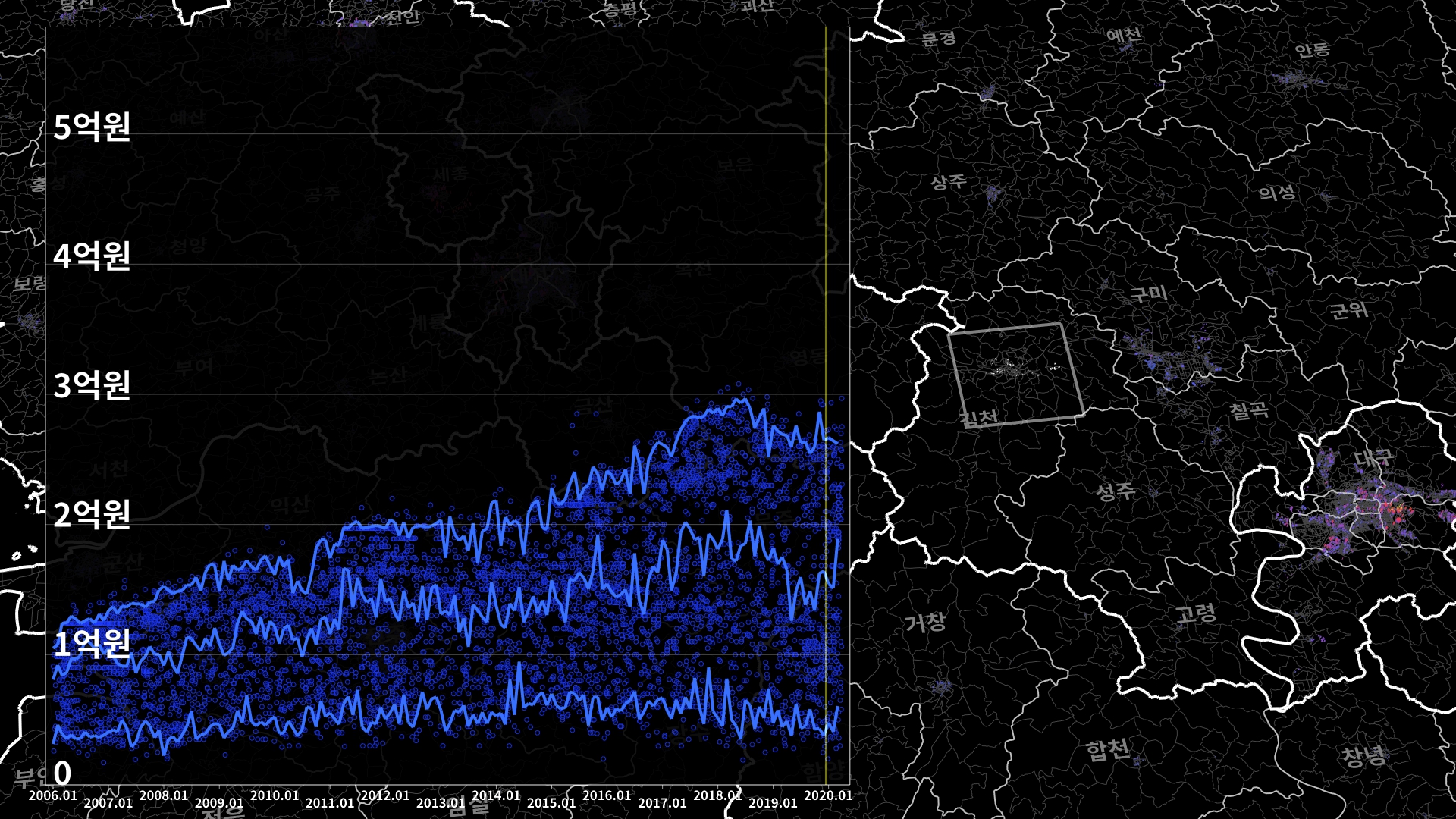Select the 구미 label on the map

click(1148, 293)
